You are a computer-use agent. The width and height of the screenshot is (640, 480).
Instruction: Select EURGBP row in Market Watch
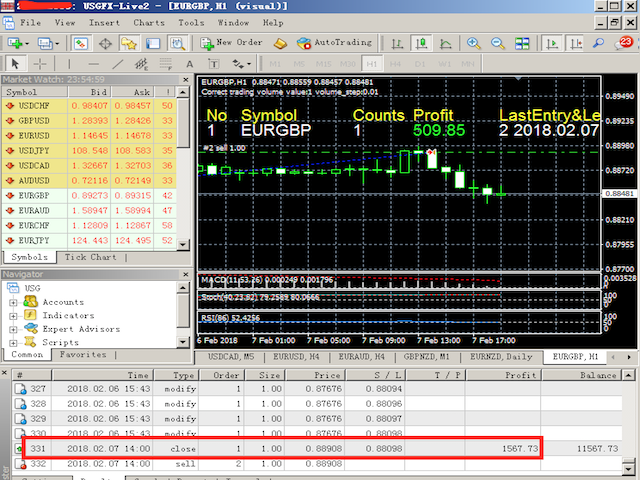coord(89,196)
